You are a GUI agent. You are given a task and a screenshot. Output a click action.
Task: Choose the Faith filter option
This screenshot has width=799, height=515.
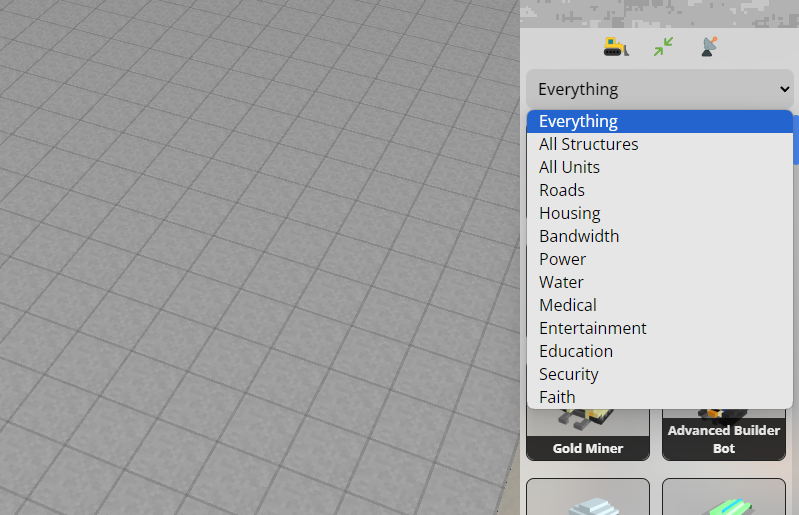[x=660, y=396]
